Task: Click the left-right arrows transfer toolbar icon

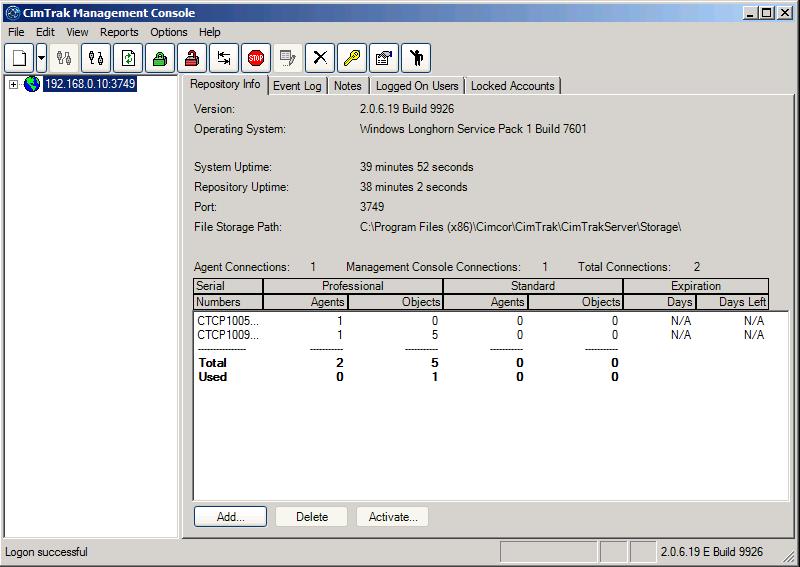Action: click(x=224, y=58)
